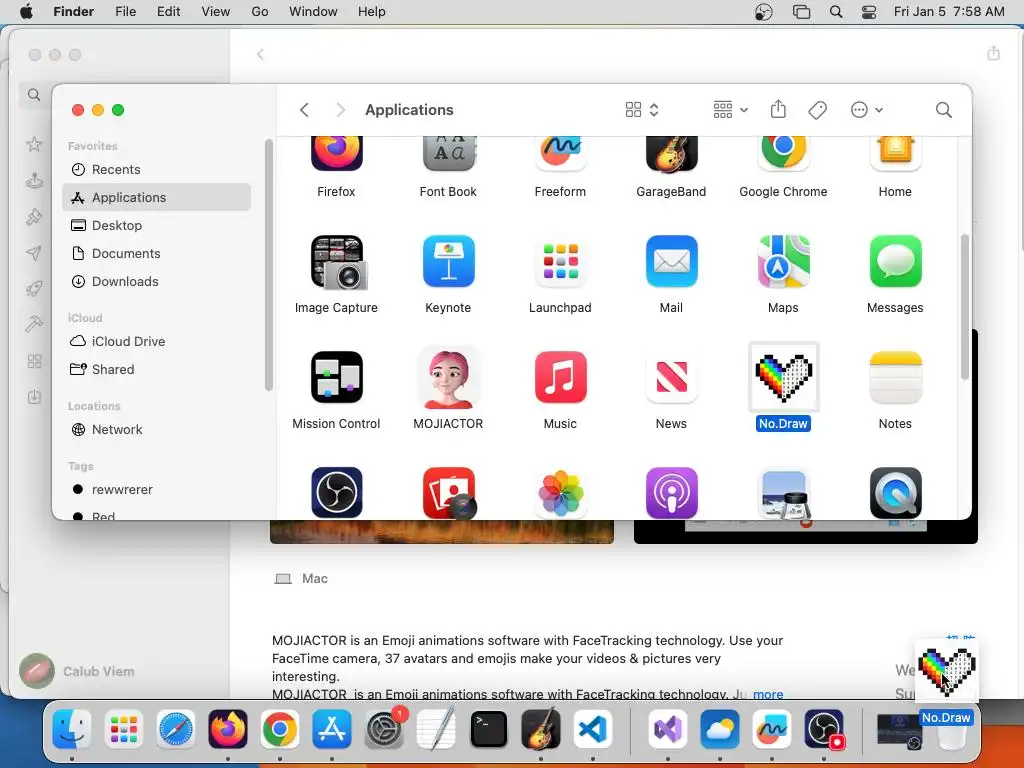Open Terminal from the Dock

point(488,729)
